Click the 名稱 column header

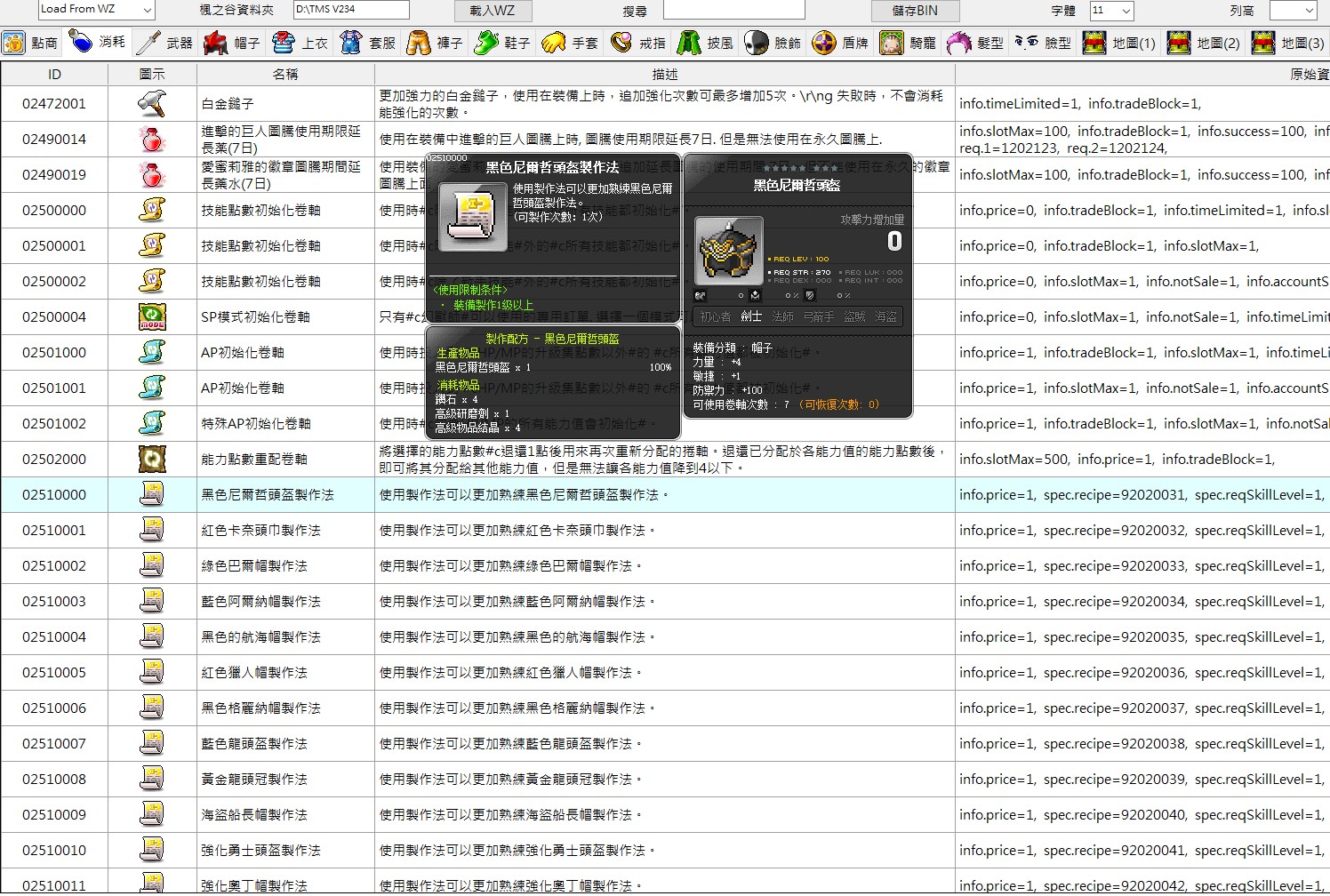[x=285, y=74]
